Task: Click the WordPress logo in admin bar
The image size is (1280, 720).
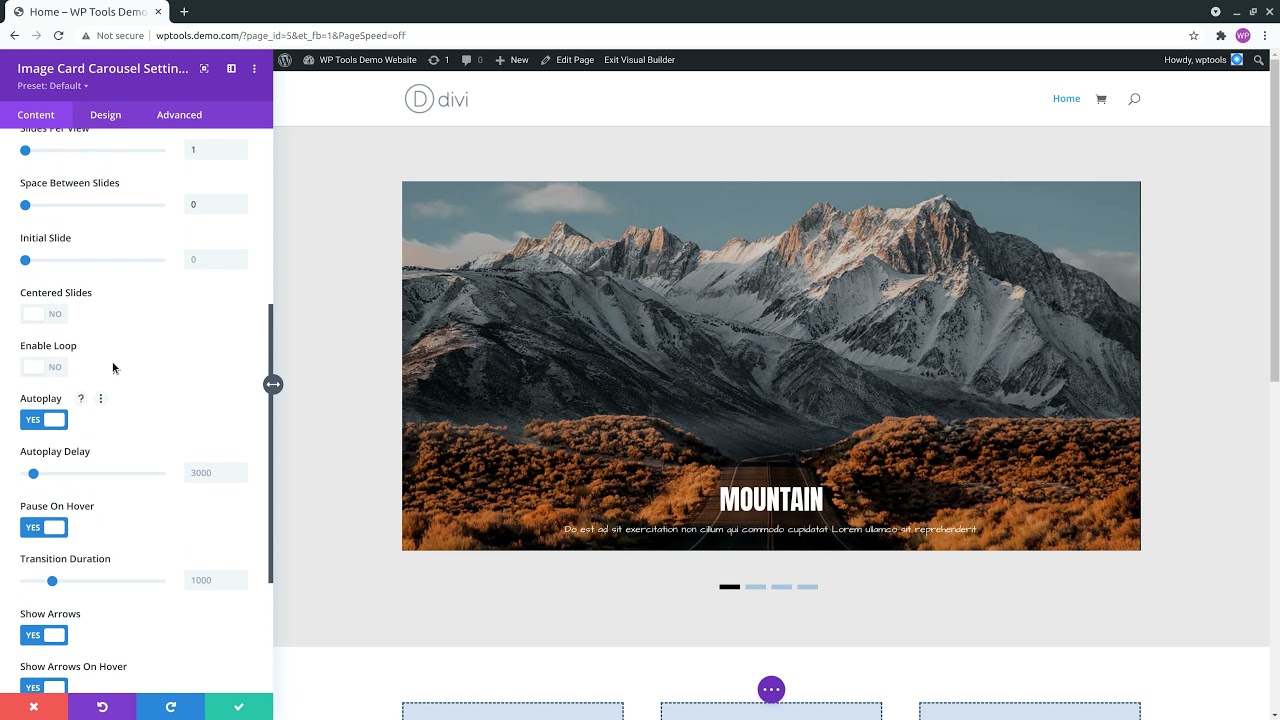Action: click(285, 60)
